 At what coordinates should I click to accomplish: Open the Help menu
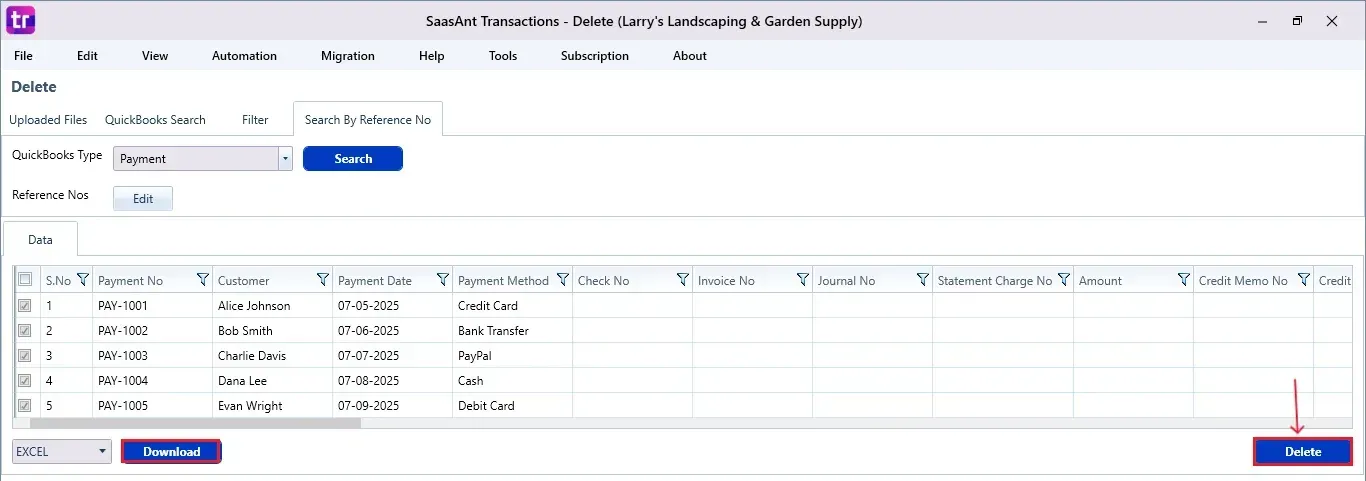(x=432, y=56)
